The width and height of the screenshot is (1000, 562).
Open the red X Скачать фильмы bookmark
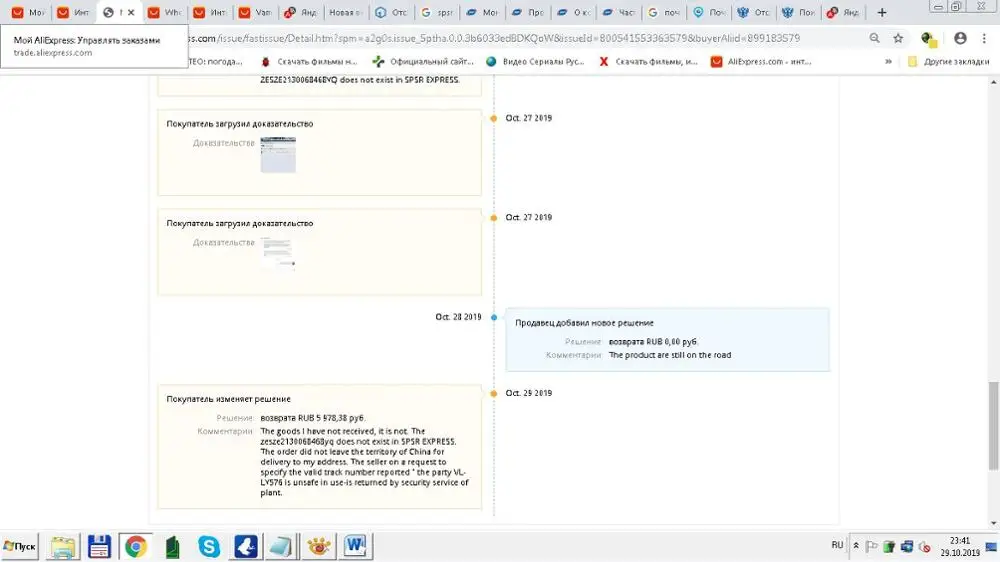648,62
